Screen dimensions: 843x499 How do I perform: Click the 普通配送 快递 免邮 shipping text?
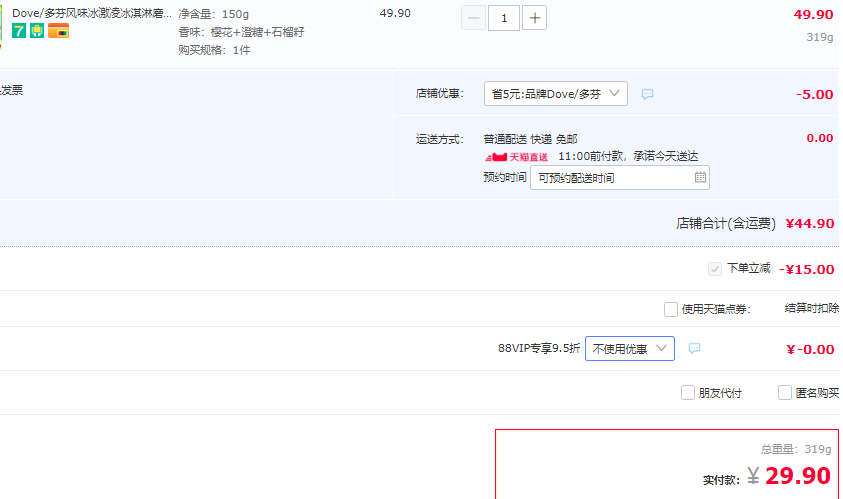(x=530, y=139)
